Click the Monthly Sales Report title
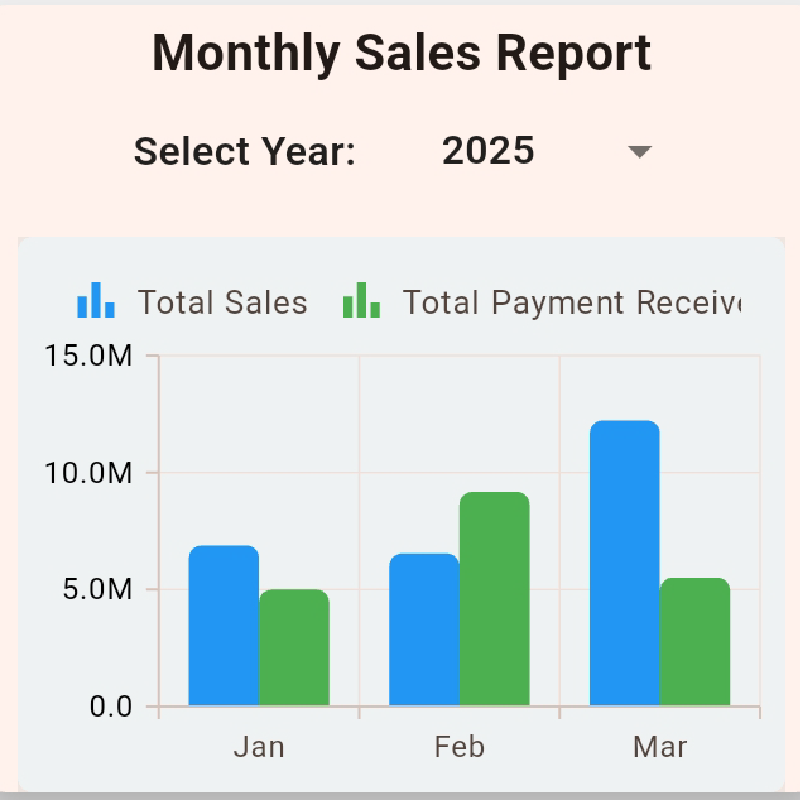 point(402,54)
